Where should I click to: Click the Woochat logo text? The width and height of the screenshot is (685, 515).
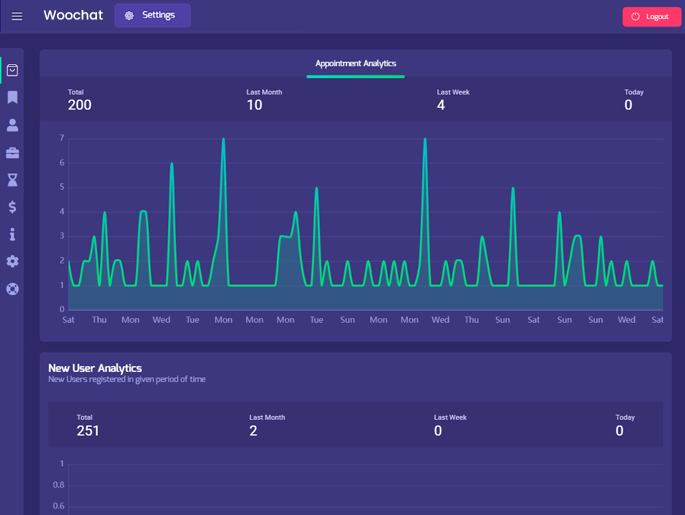pyautogui.click(x=73, y=16)
